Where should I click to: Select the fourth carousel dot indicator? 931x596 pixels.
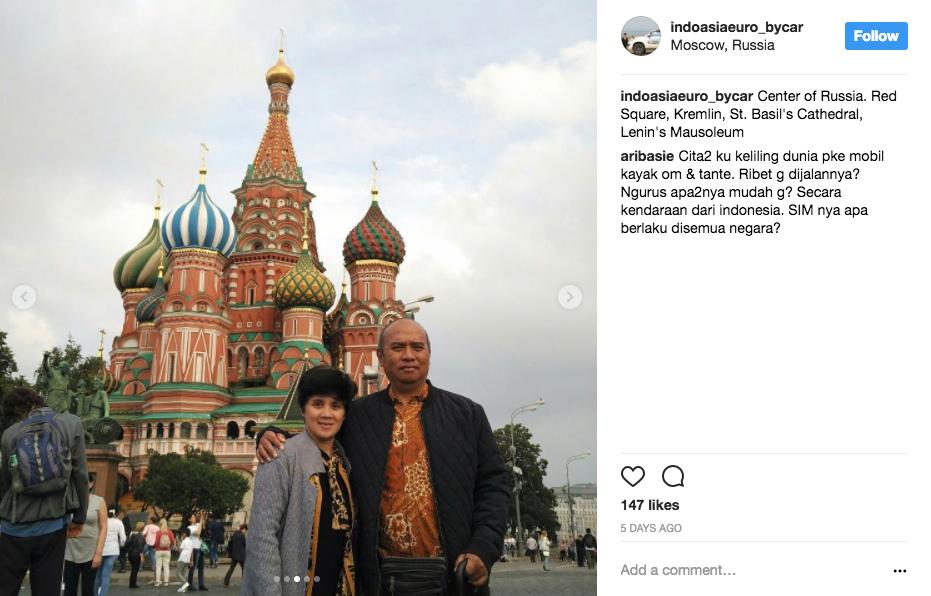tap(307, 579)
